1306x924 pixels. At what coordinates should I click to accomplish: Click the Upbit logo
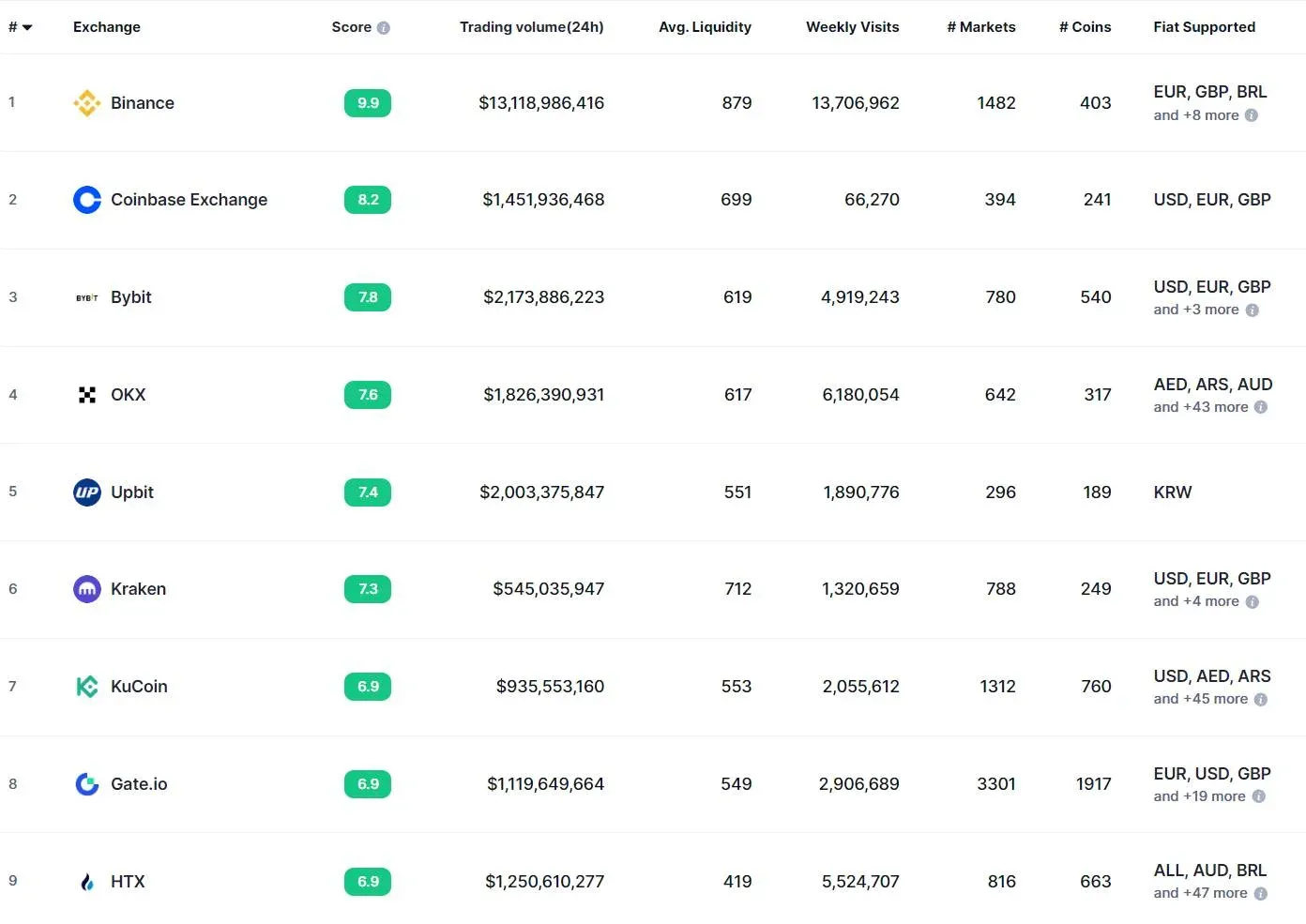pos(86,492)
